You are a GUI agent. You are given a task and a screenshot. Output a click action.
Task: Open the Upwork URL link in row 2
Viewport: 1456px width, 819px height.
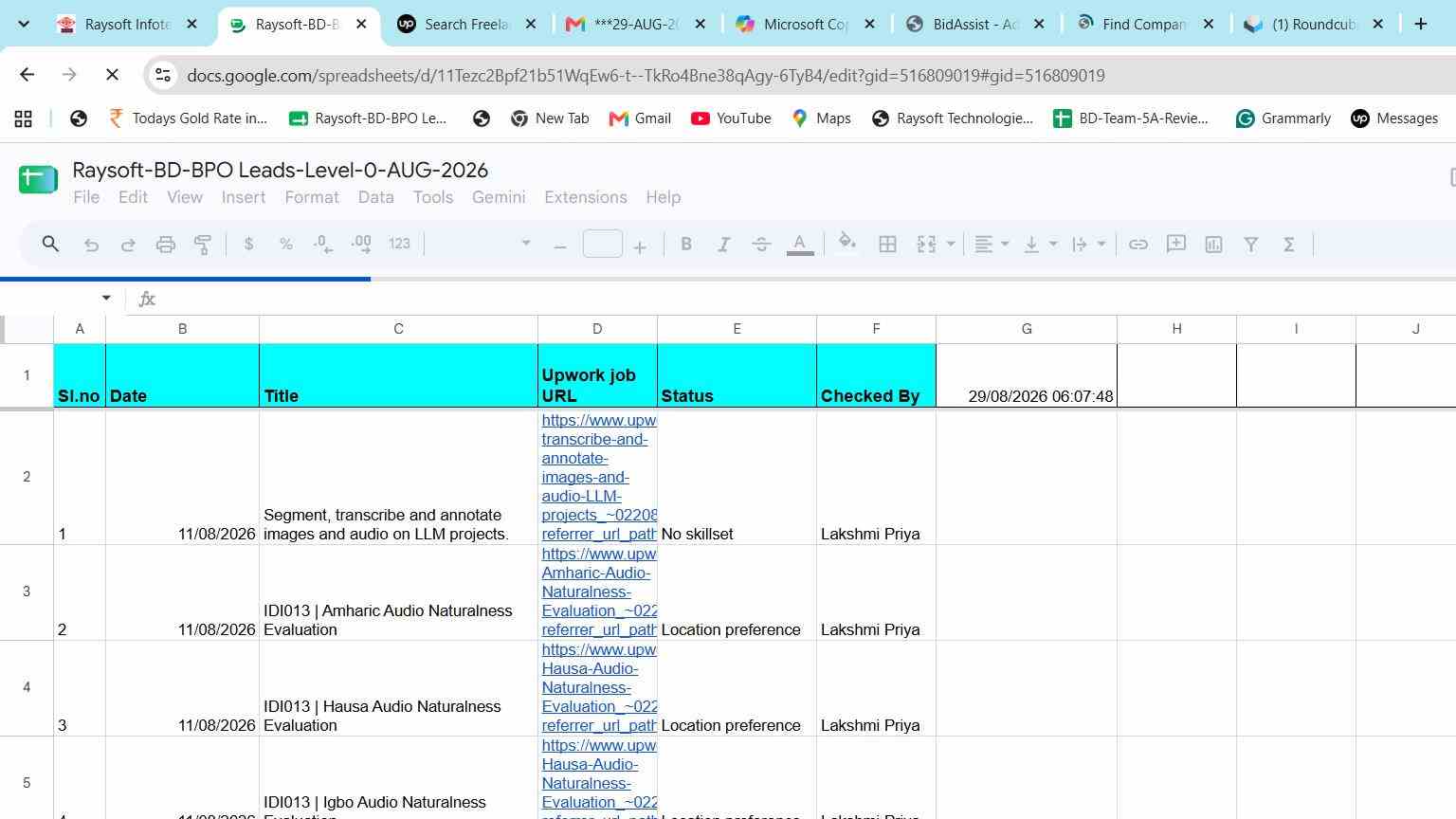(x=598, y=477)
